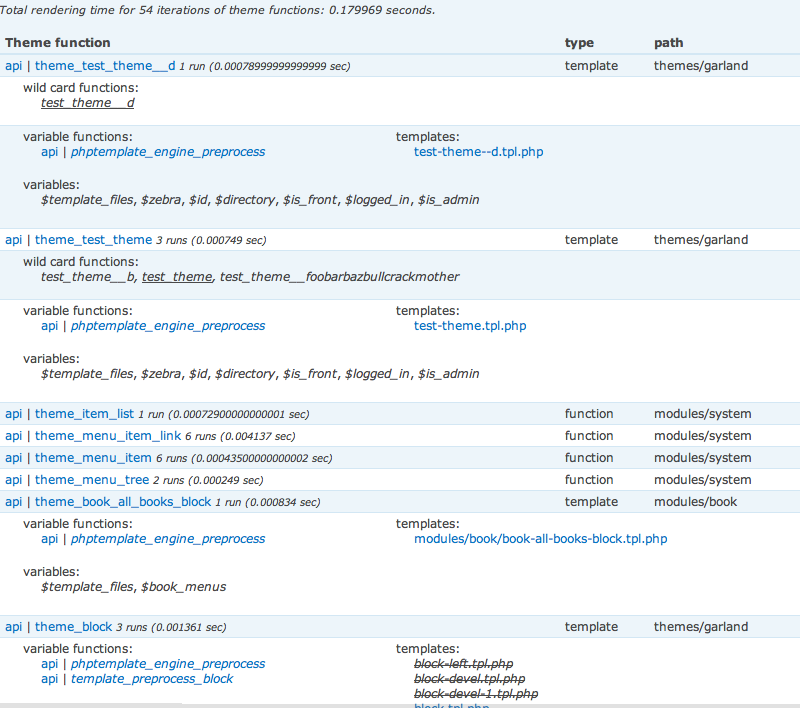The width and height of the screenshot is (800, 708).
Task: Open the api link next to template_preprocess_block
Action: [49, 679]
